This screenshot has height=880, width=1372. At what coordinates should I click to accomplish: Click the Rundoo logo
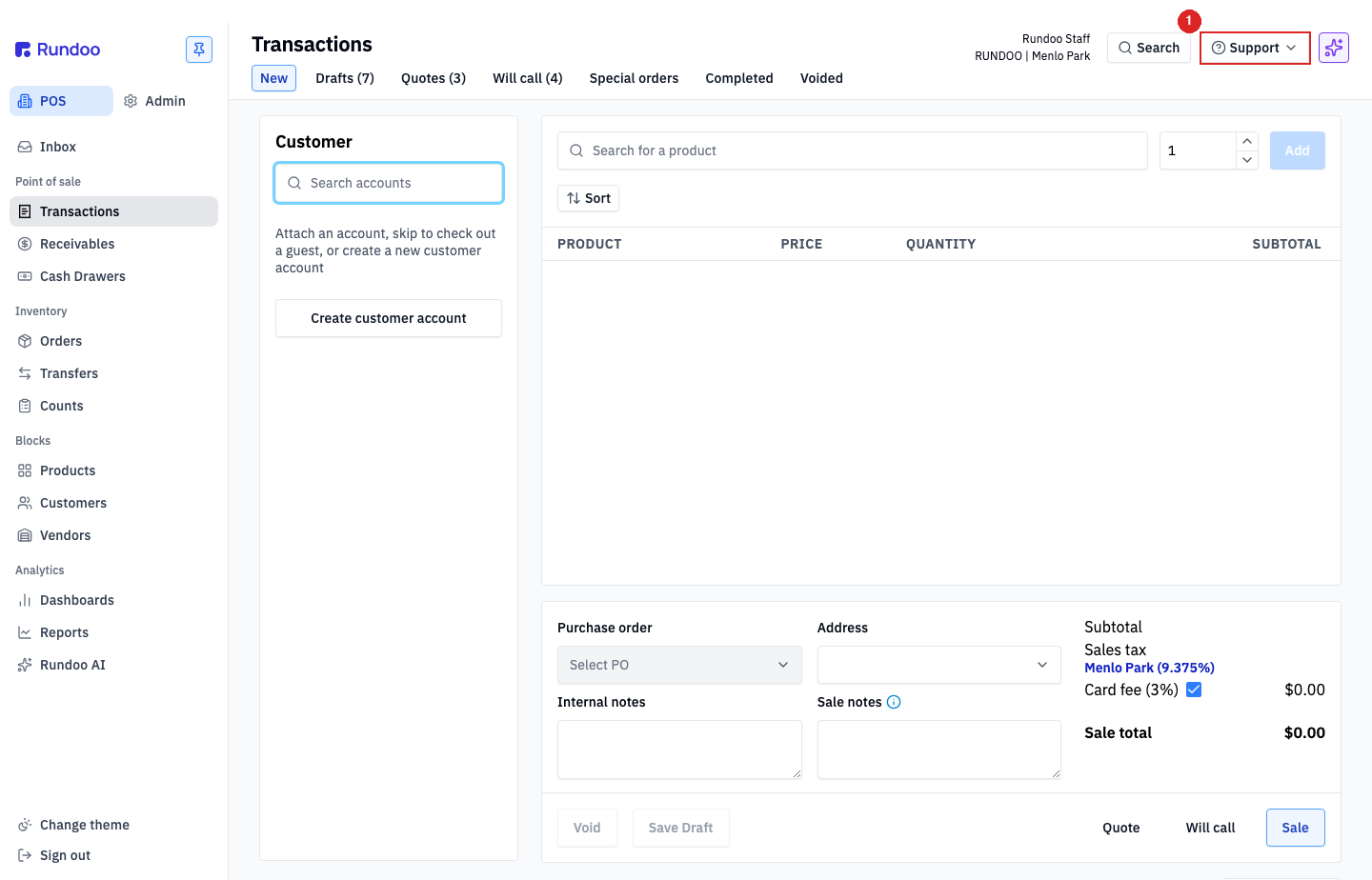(x=57, y=50)
